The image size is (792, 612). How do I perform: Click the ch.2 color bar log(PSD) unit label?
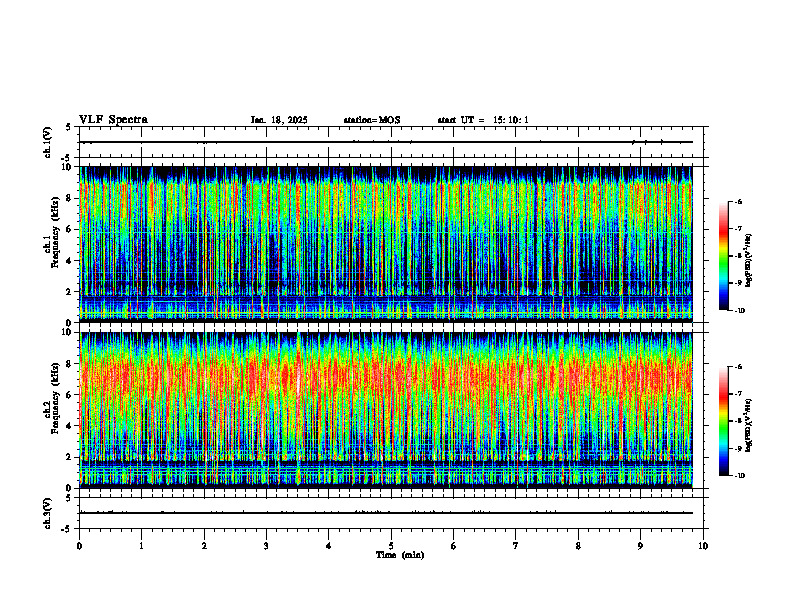click(x=750, y=425)
